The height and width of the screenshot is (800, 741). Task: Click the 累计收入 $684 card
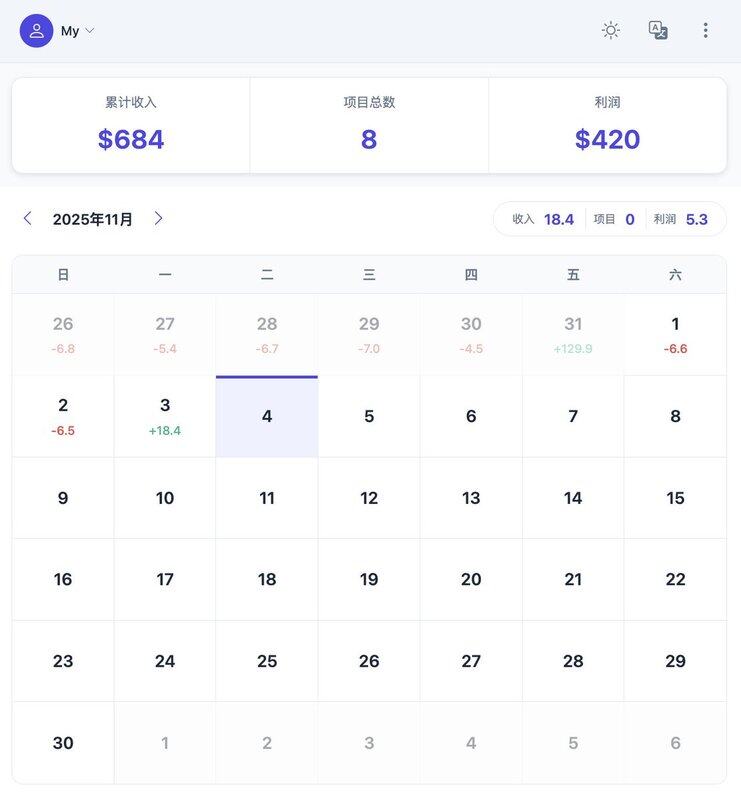coord(131,125)
